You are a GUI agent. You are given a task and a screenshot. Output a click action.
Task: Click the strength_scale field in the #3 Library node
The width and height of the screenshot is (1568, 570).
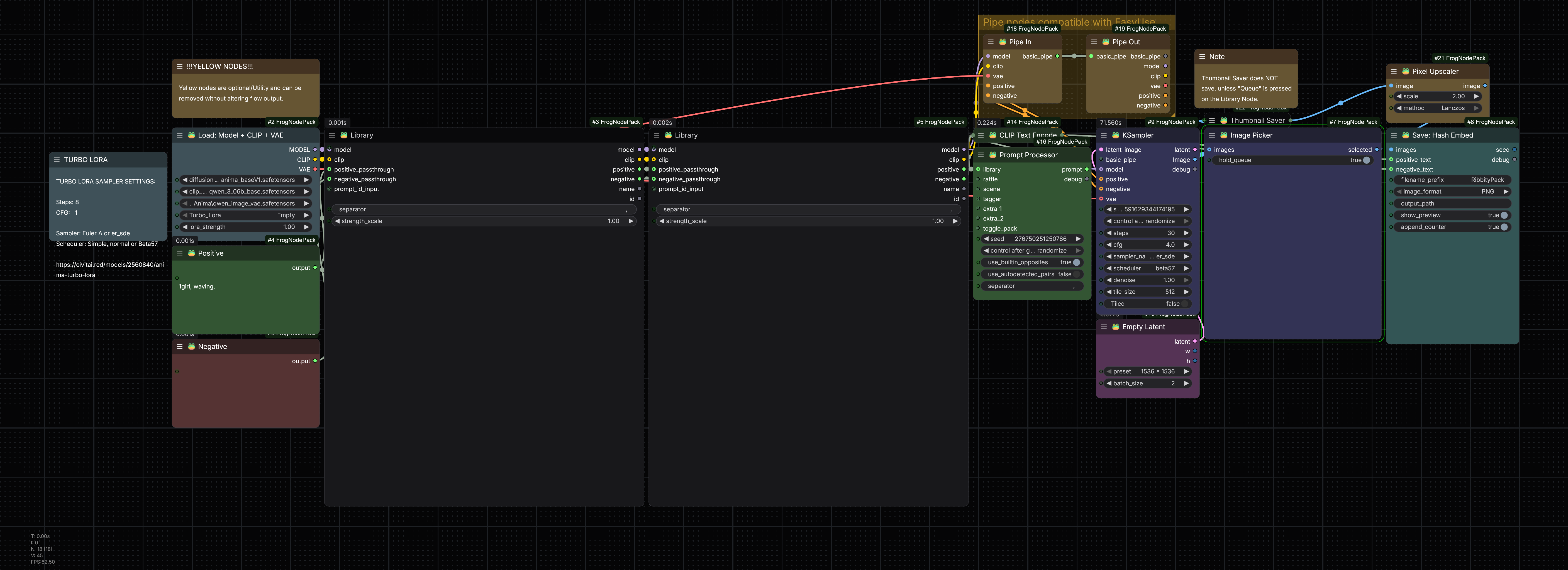484,221
